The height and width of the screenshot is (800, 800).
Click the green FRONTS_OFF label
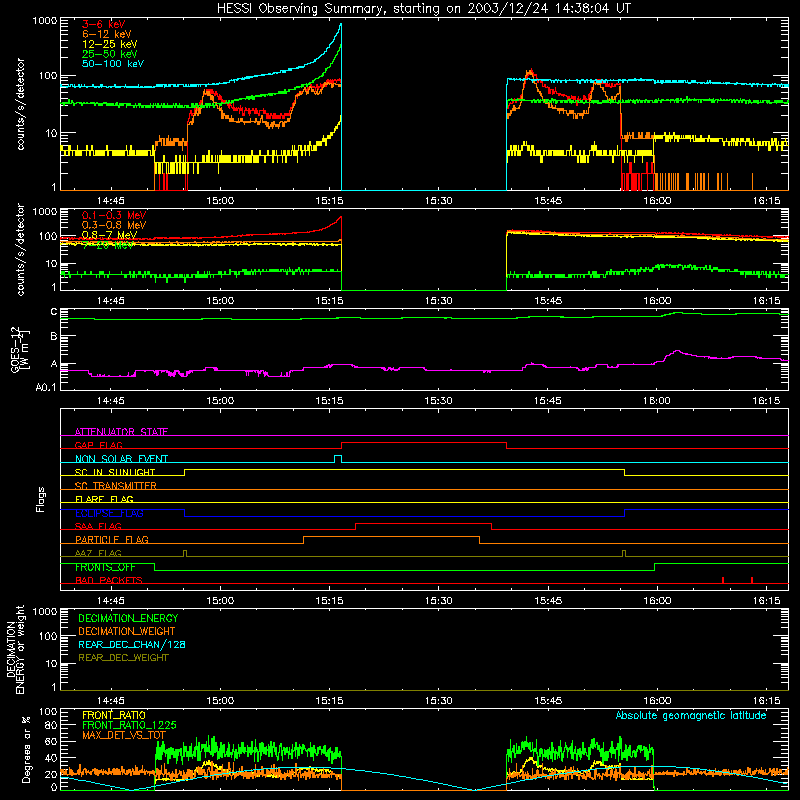(105, 567)
